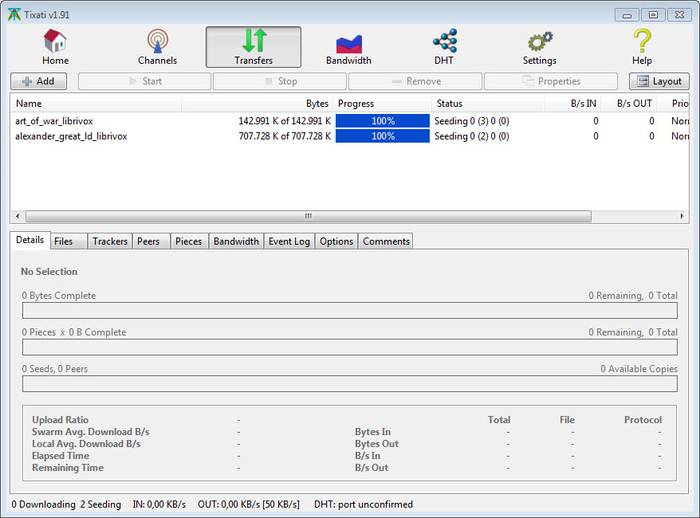Click the scrollbar left arrow
700x518 pixels.
pos(17,216)
